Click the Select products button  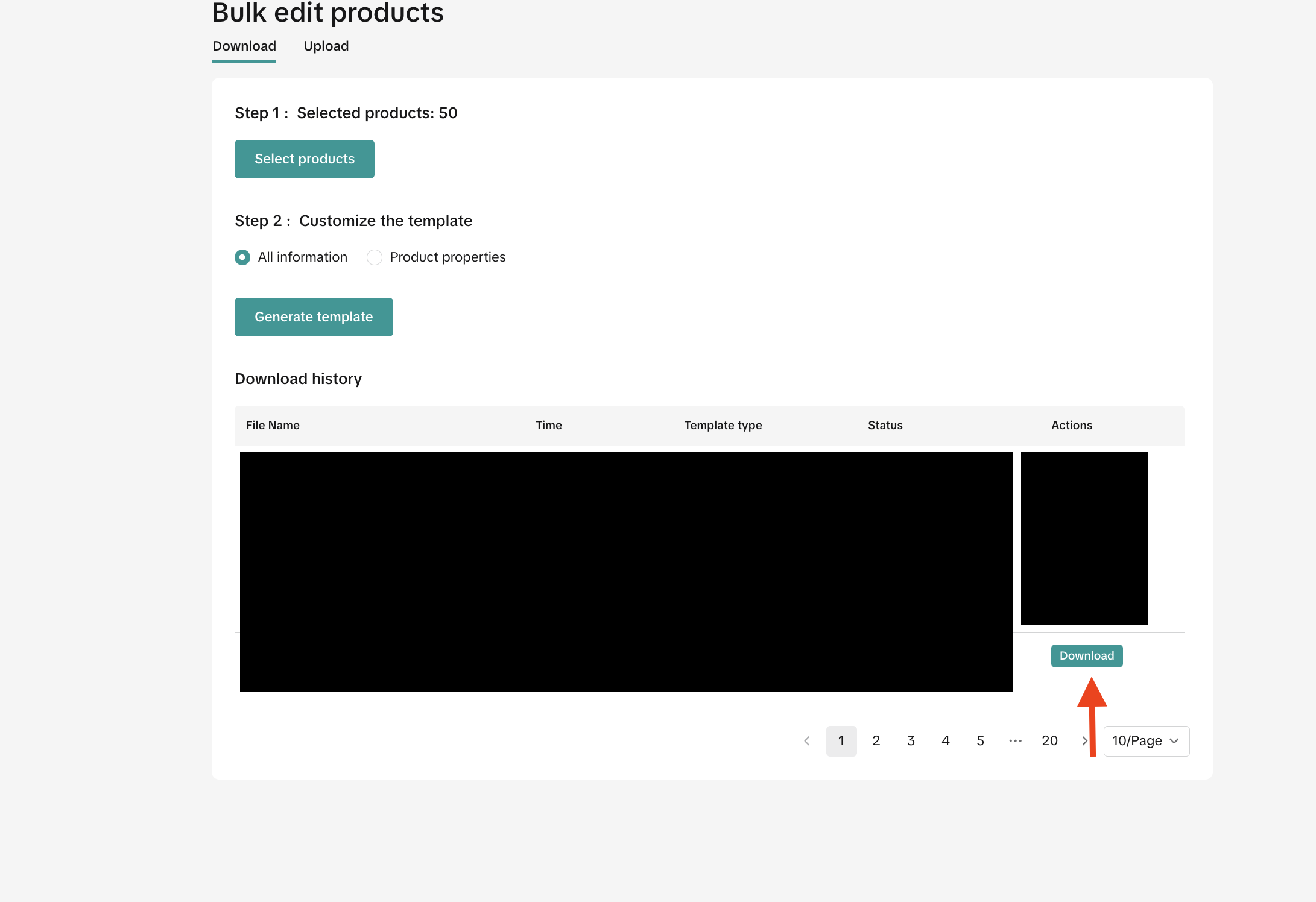(x=305, y=159)
